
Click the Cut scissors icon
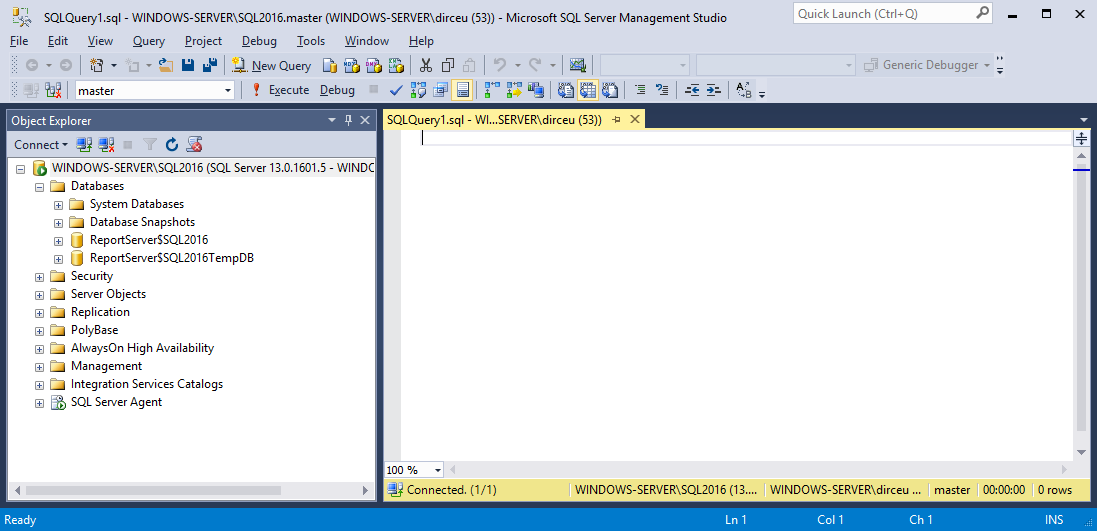pyautogui.click(x=426, y=65)
